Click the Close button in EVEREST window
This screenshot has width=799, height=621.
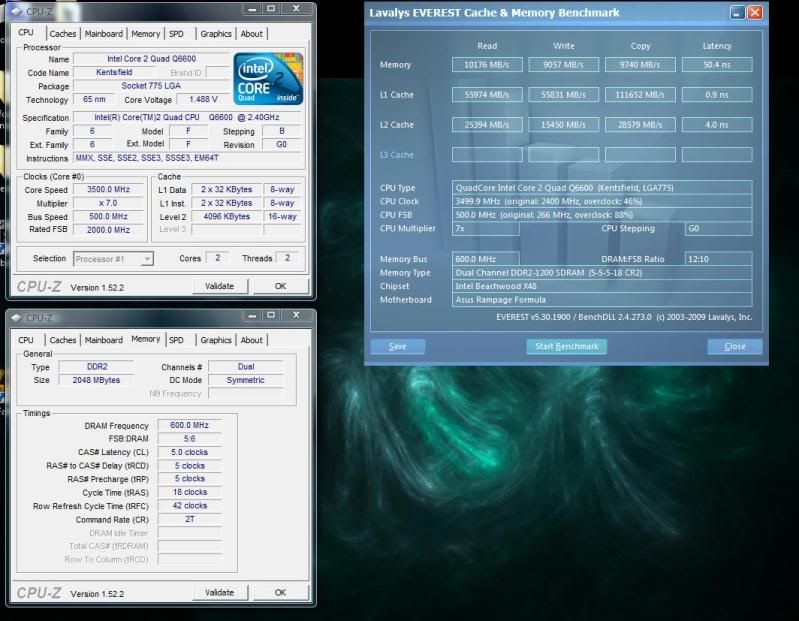point(735,346)
